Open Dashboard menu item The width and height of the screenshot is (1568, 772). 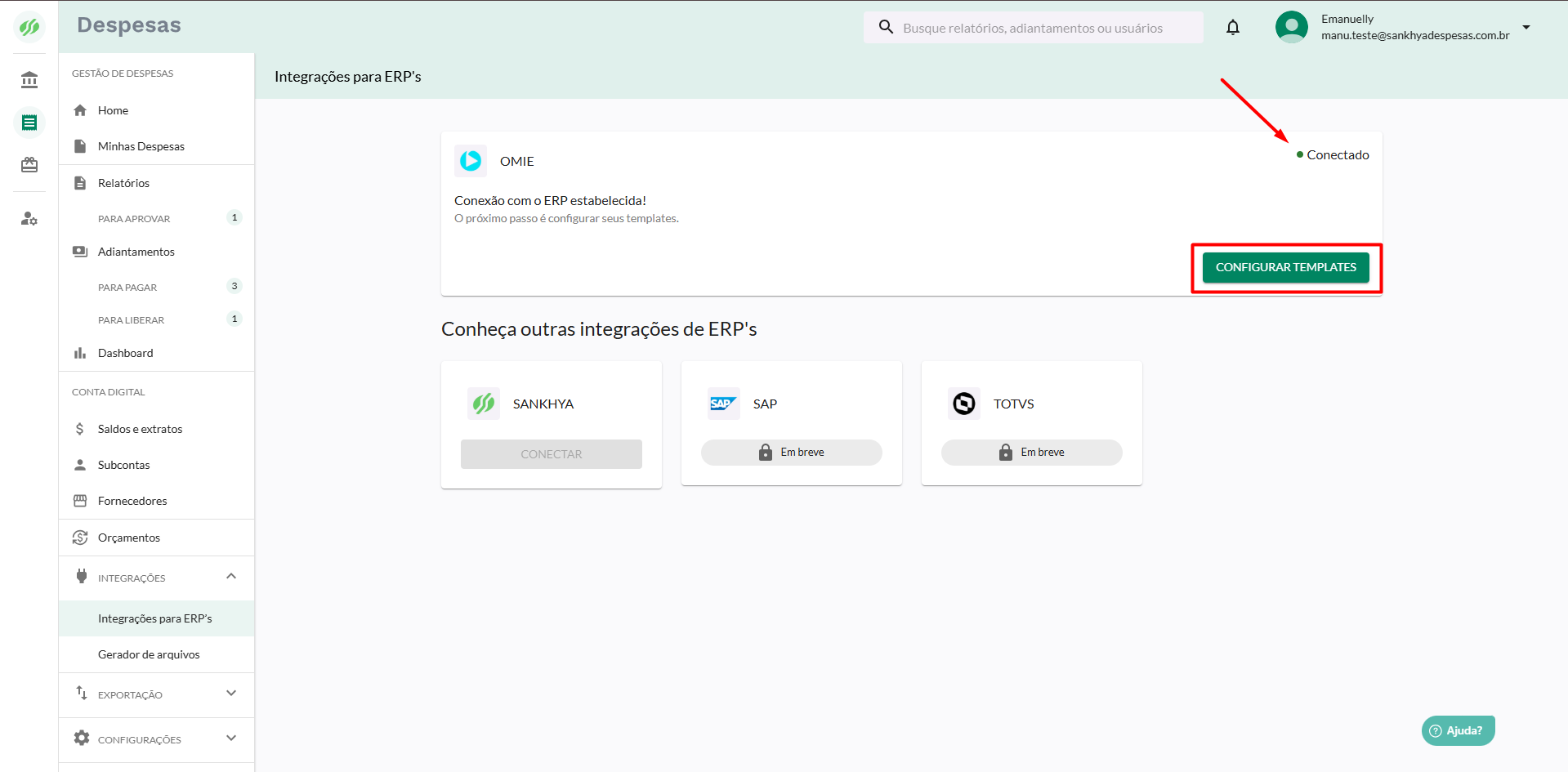156,353
